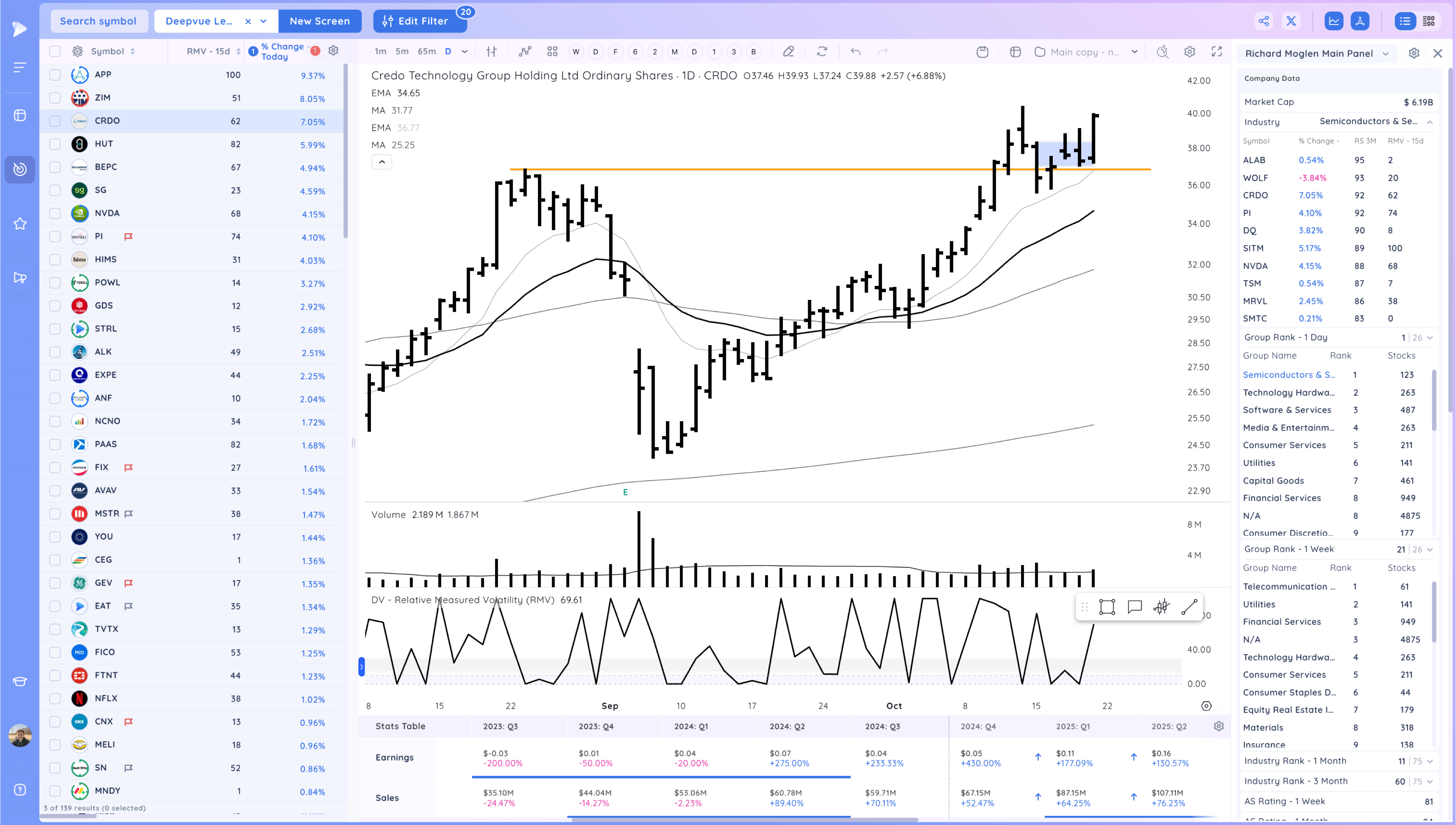Switch to the 65m timeframe
Screen dimensions: 1456x825
(x=427, y=52)
